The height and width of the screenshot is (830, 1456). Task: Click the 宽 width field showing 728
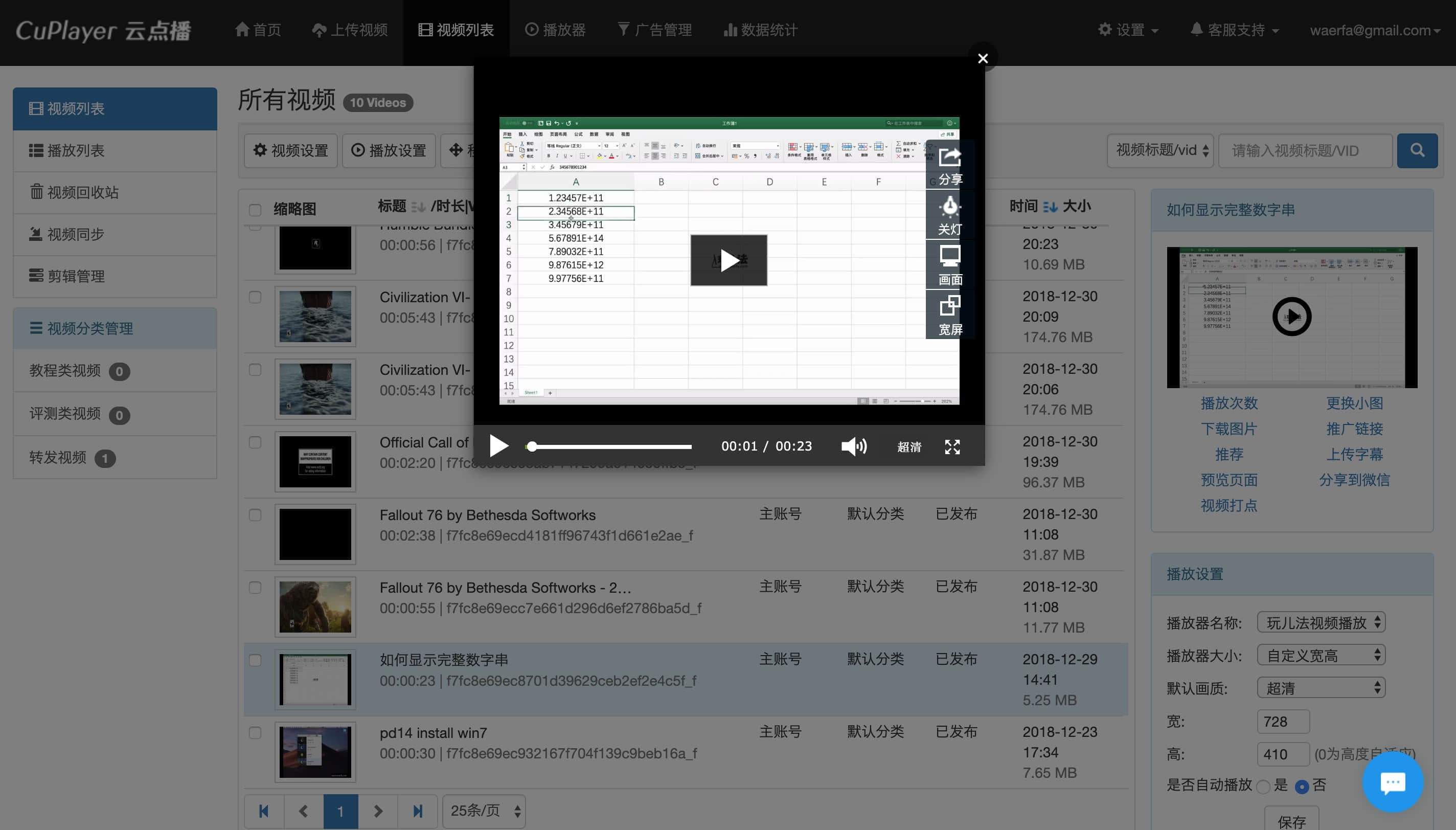pyautogui.click(x=1283, y=721)
